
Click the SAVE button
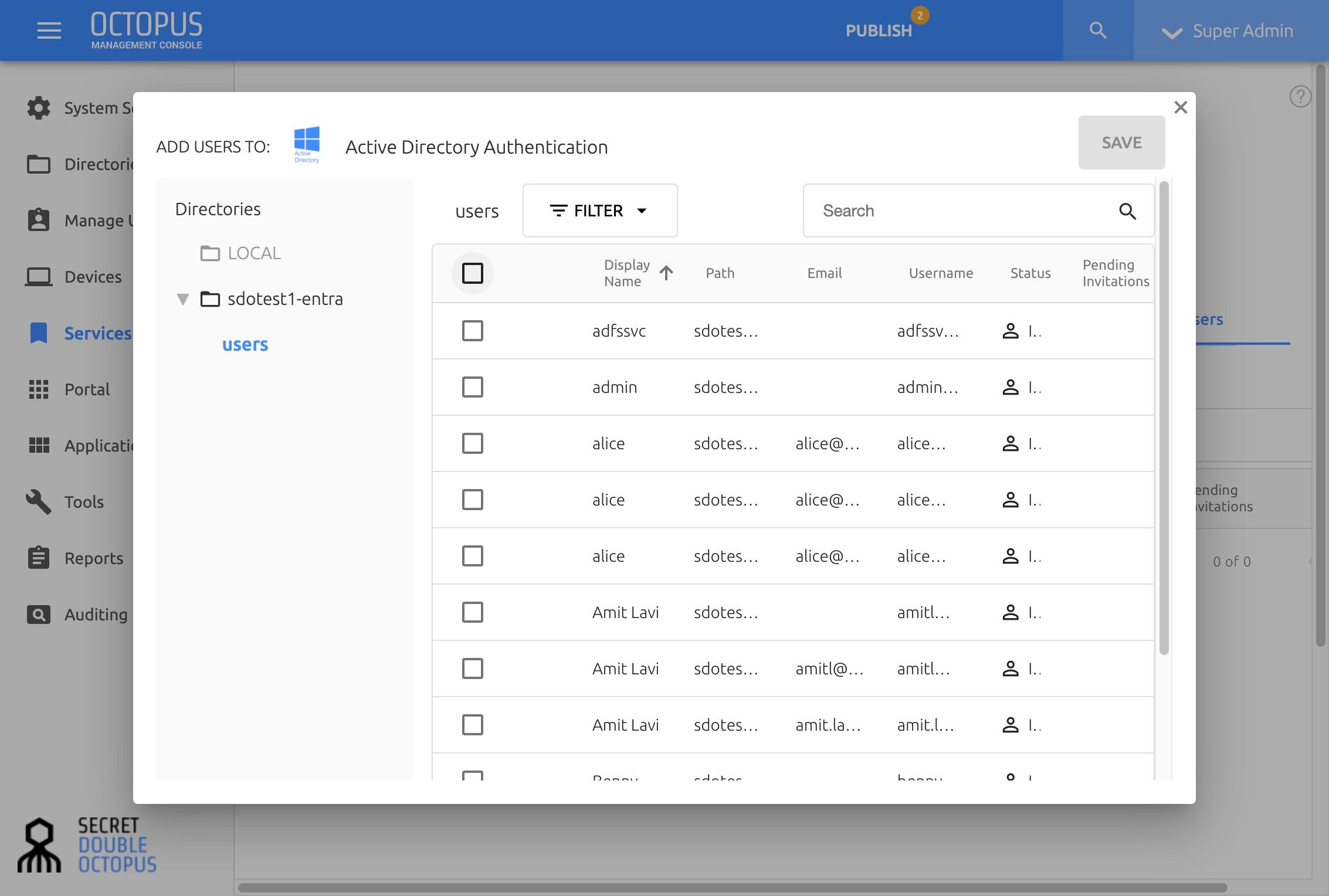(1121, 142)
